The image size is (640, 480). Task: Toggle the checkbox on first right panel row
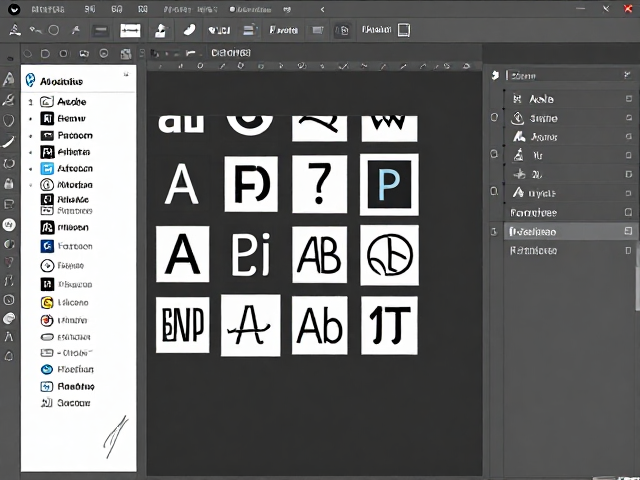coord(629,98)
